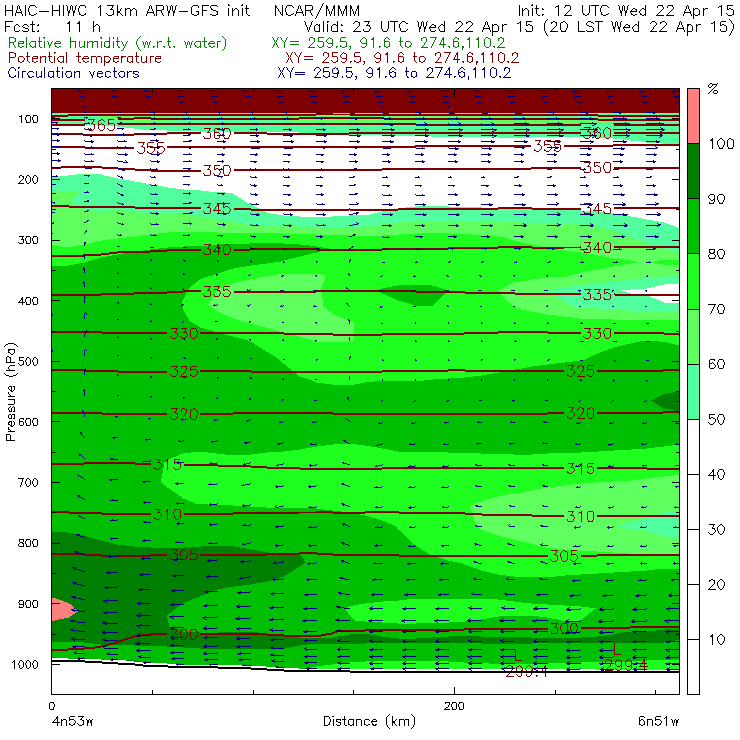Click the 300 hPa pressure axis label
The height and width of the screenshot is (740, 740).
click(28, 240)
